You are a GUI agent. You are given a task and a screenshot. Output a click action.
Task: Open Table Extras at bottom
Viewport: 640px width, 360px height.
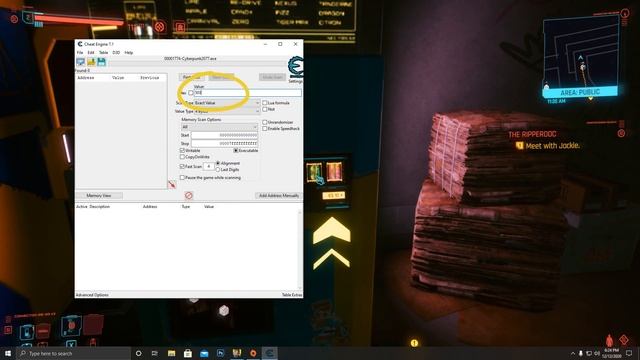pyautogui.click(x=292, y=295)
